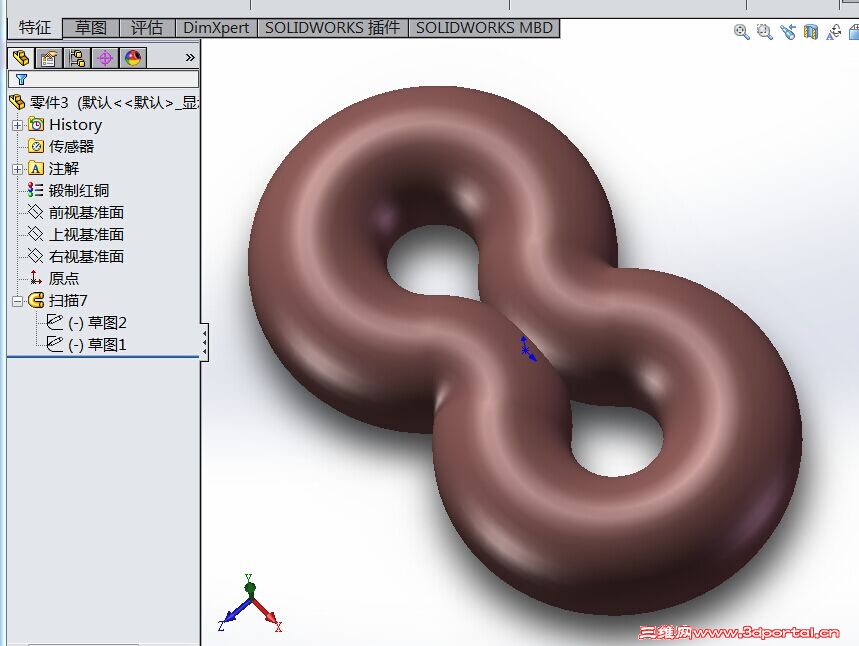
Task: Click the filter funnel icon
Action: coord(21,79)
